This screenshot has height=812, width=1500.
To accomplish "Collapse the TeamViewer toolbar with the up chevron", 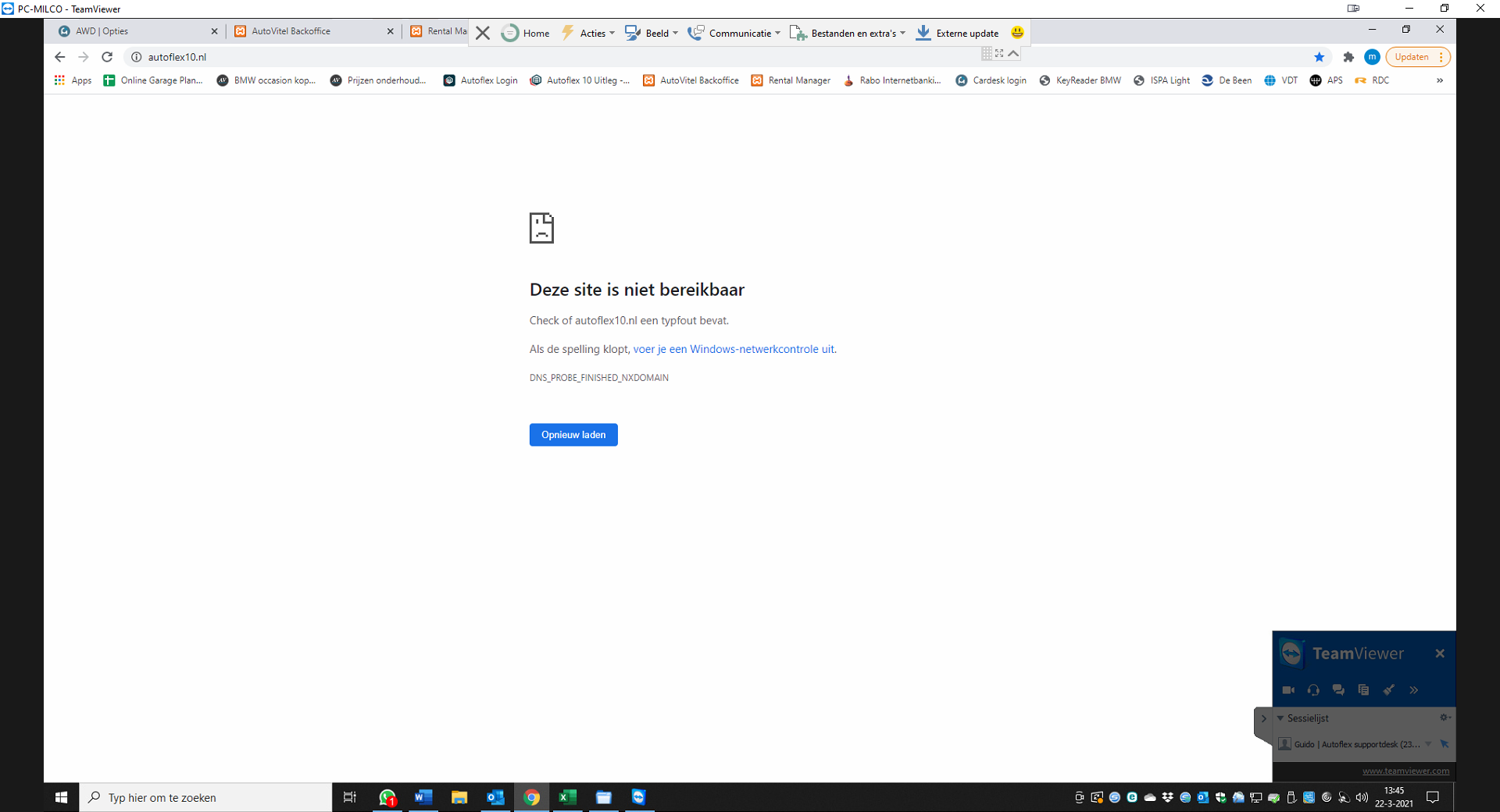I will pyautogui.click(x=1013, y=54).
